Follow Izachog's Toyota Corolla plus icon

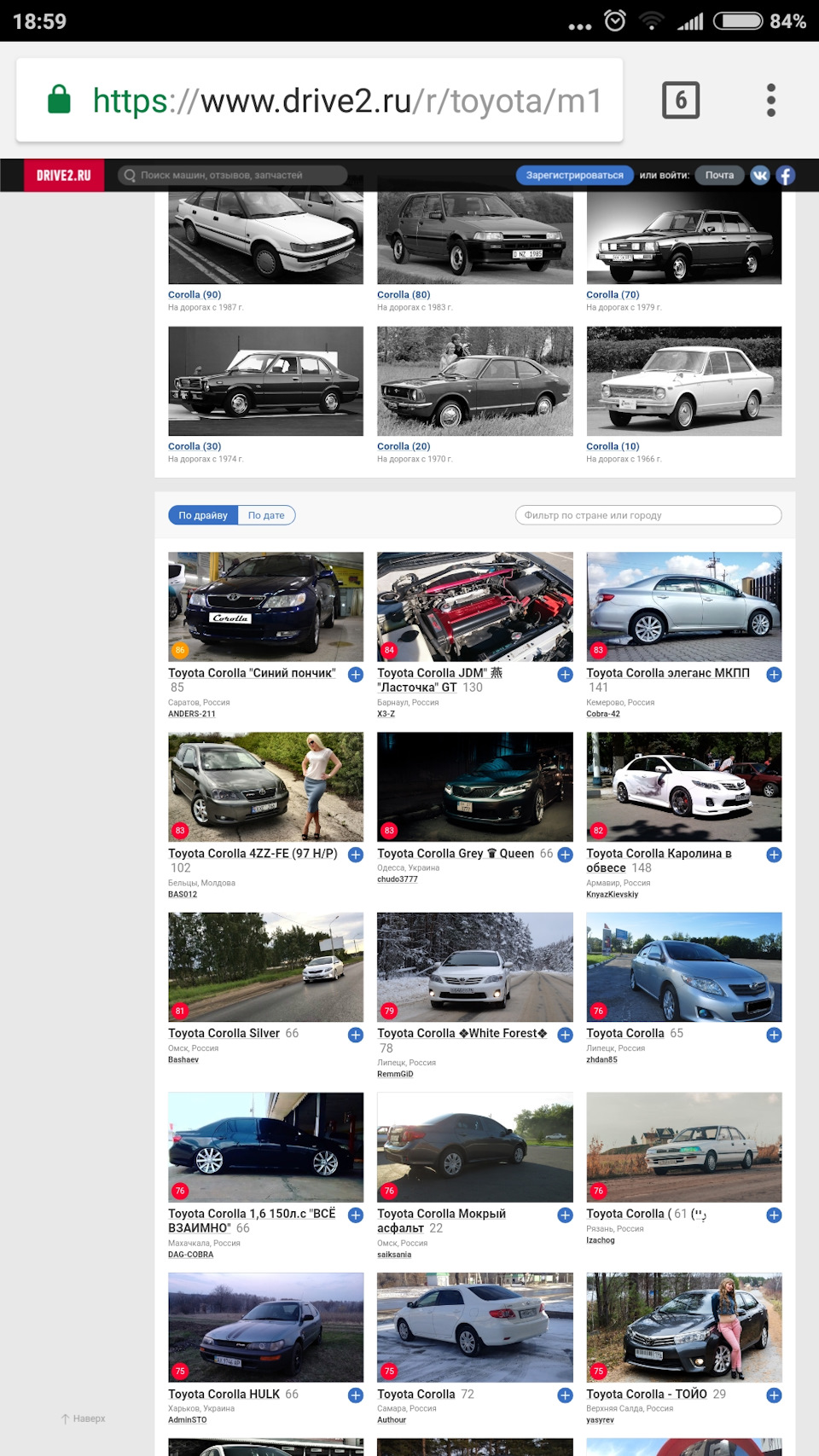[774, 1215]
